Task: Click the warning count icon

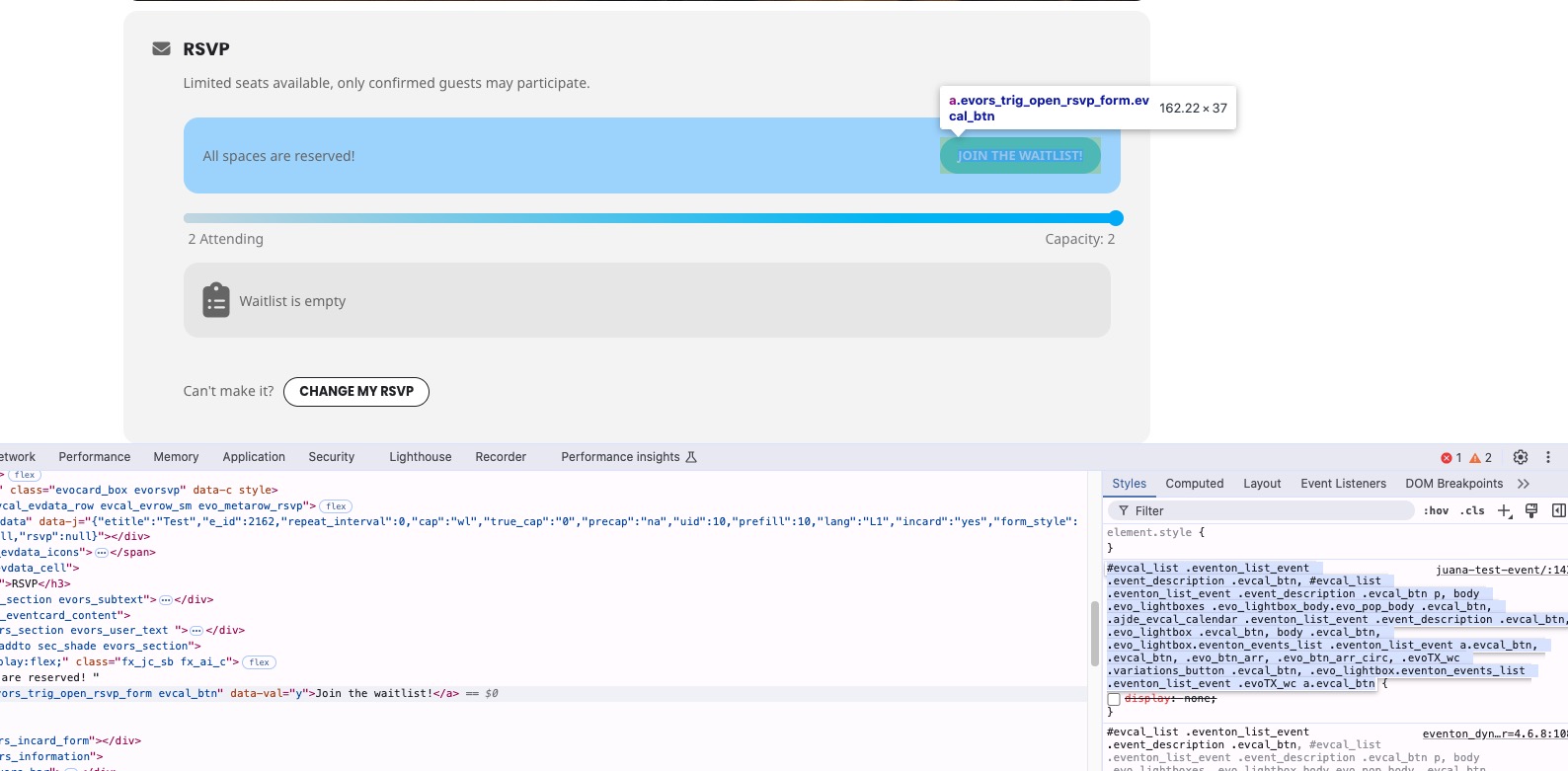Action: (x=1475, y=458)
